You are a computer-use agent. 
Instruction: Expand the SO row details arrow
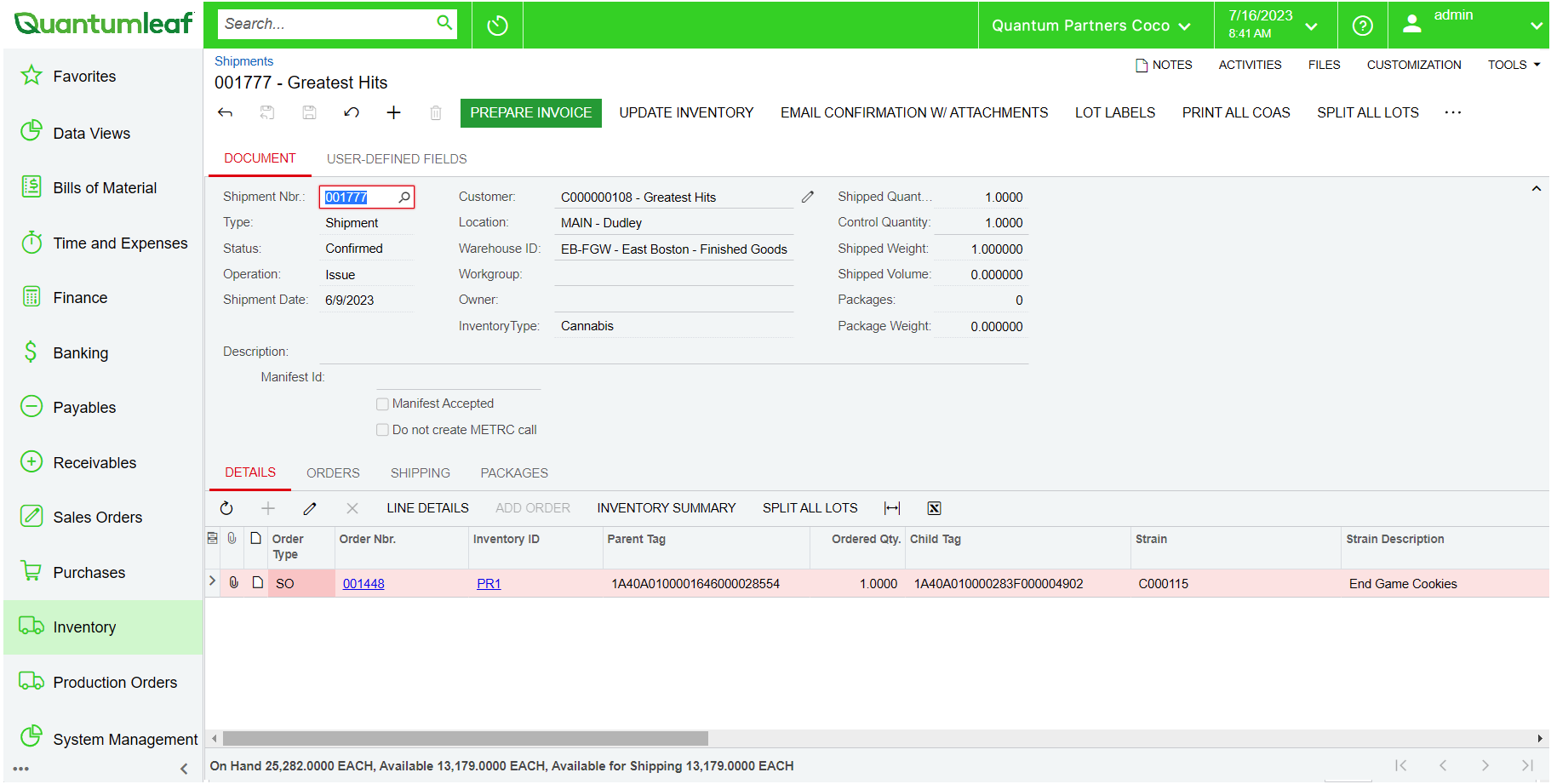click(213, 581)
